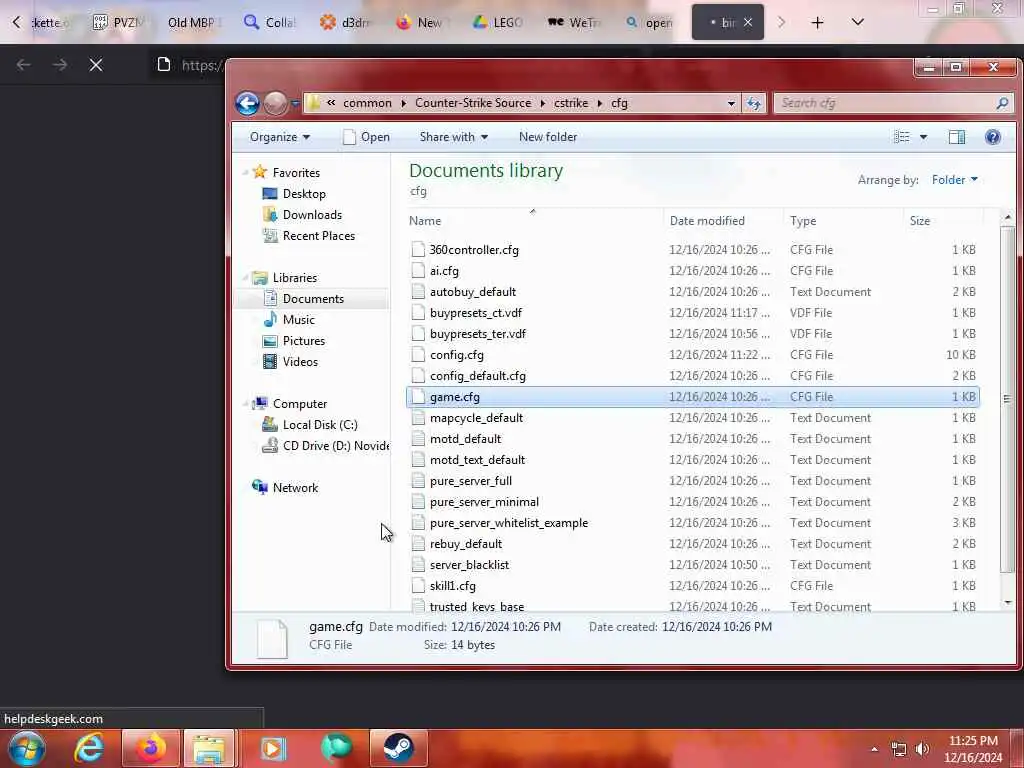Click the game.cfg file icon

pos(418,396)
